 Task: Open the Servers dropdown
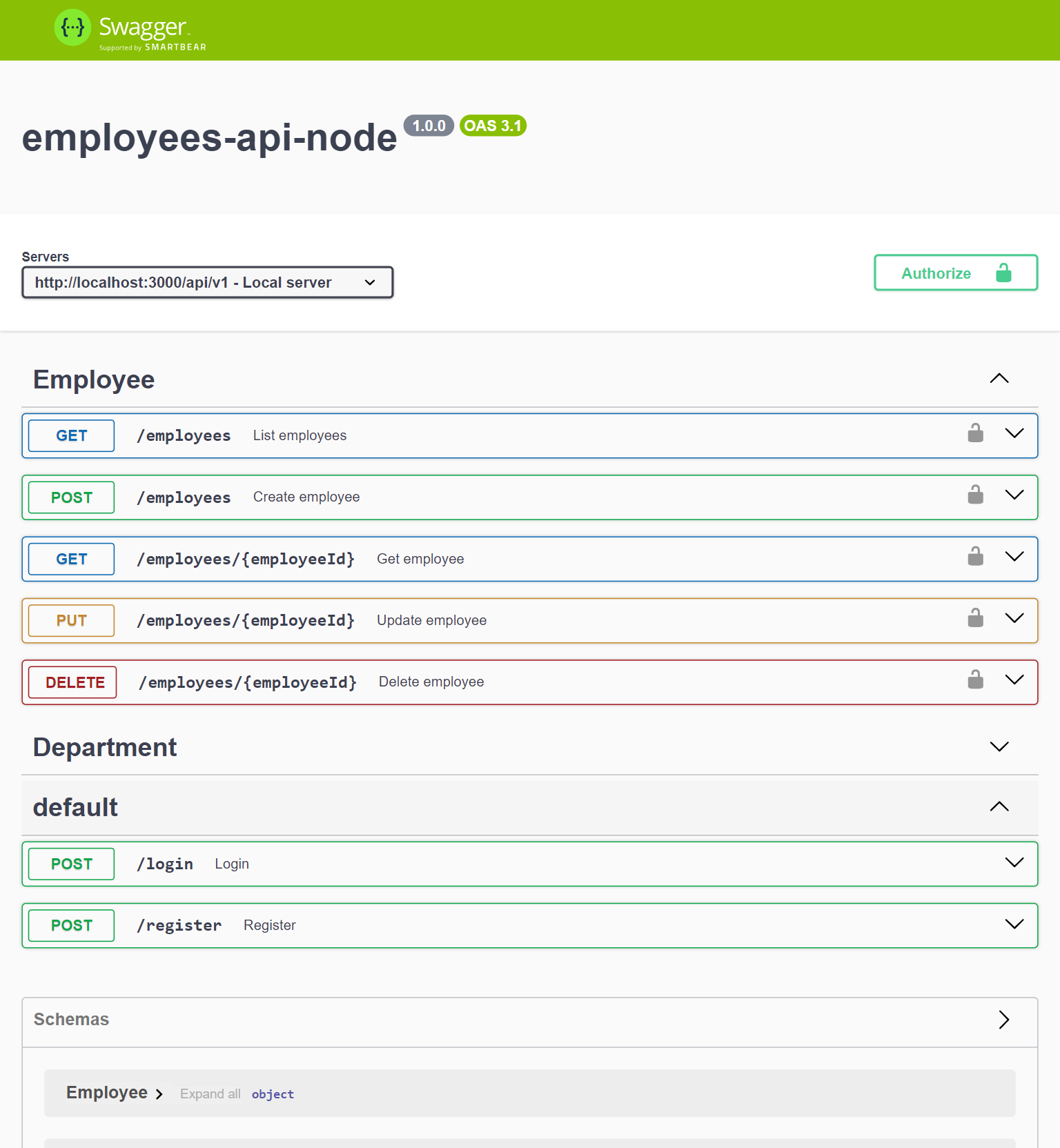[x=208, y=282]
